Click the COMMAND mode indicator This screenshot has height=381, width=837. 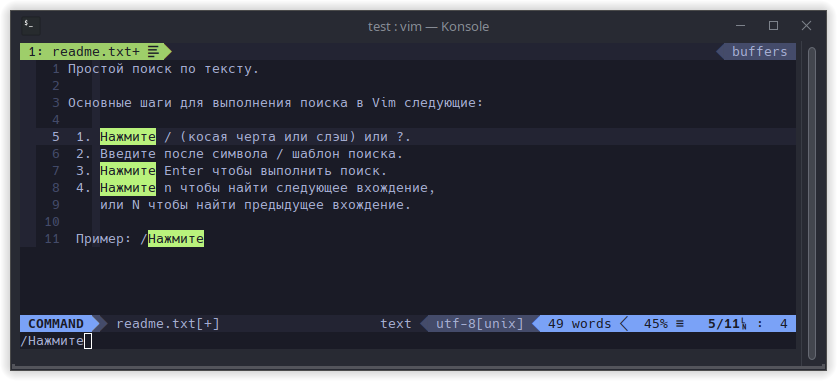click(x=56, y=324)
